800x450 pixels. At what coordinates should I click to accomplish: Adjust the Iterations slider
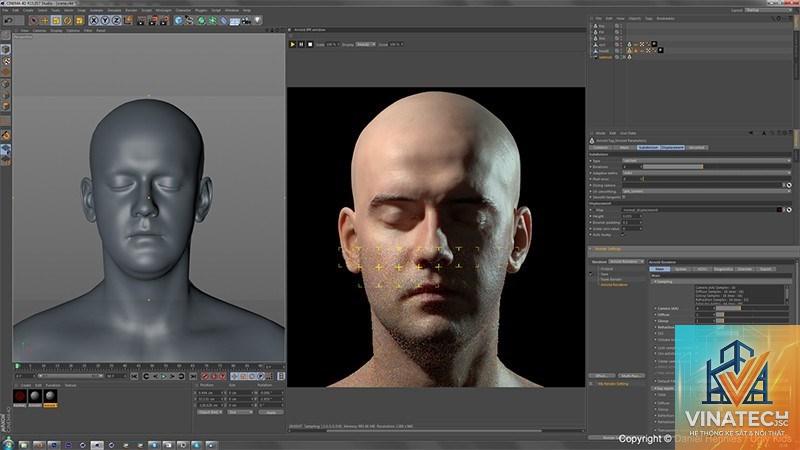716,167
